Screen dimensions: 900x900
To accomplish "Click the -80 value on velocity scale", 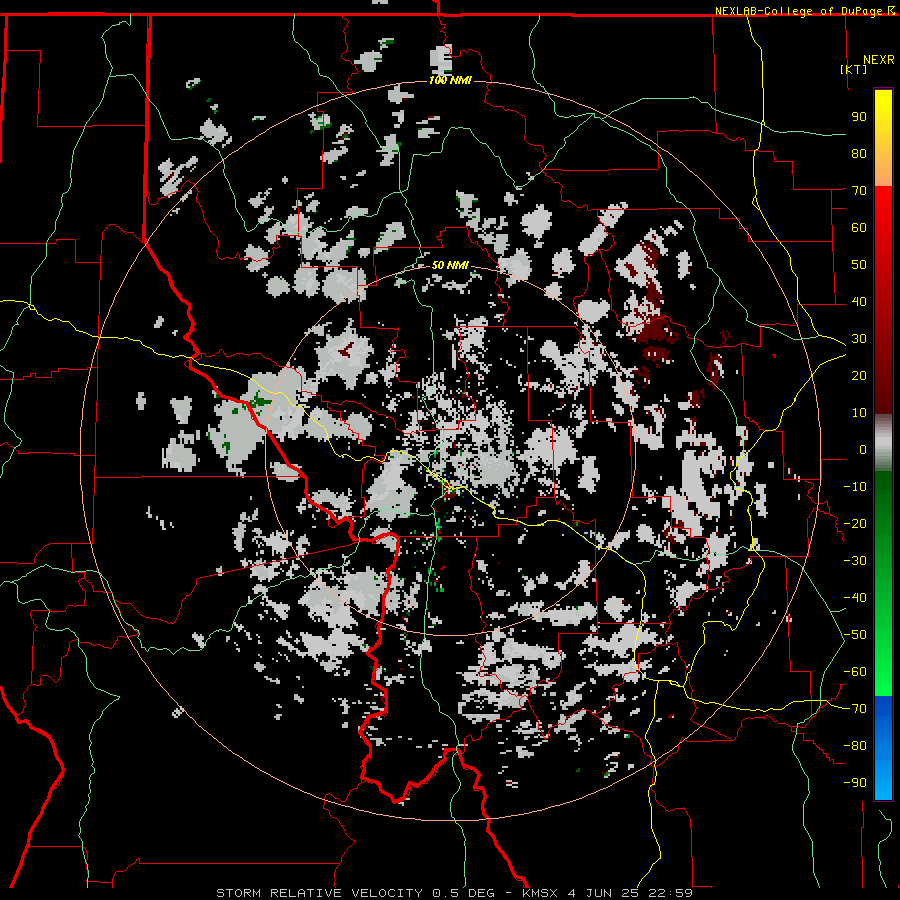I will pos(855,746).
